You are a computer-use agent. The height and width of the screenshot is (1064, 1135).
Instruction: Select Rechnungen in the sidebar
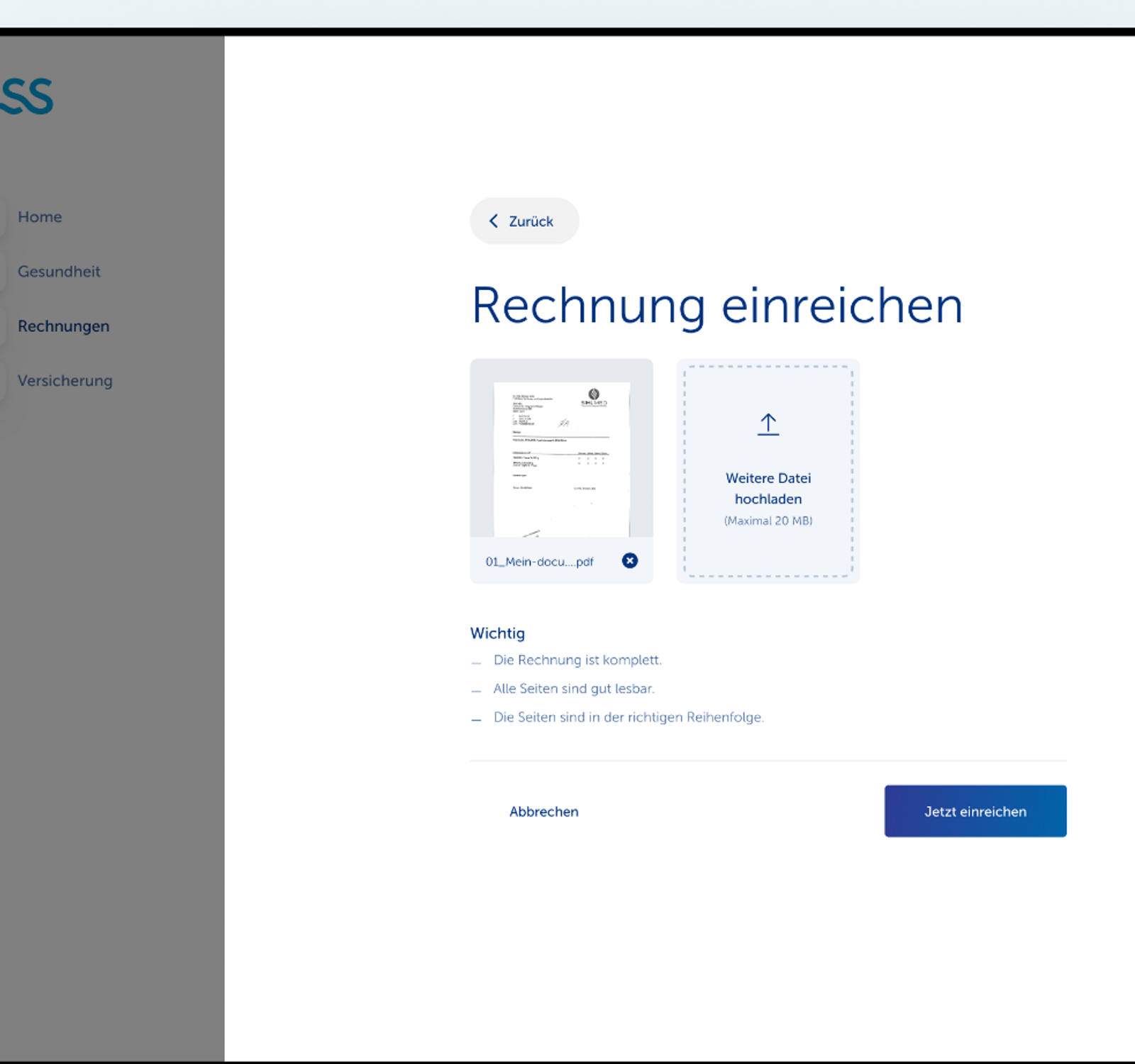click(63, 326)
